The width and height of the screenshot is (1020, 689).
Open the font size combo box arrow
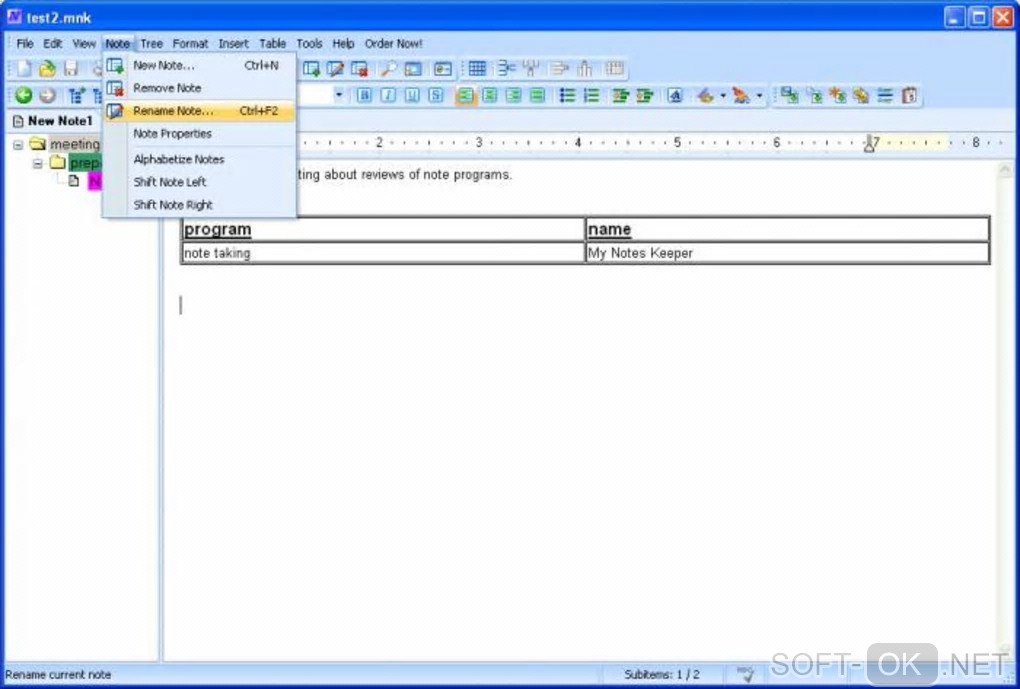[338, 96]
